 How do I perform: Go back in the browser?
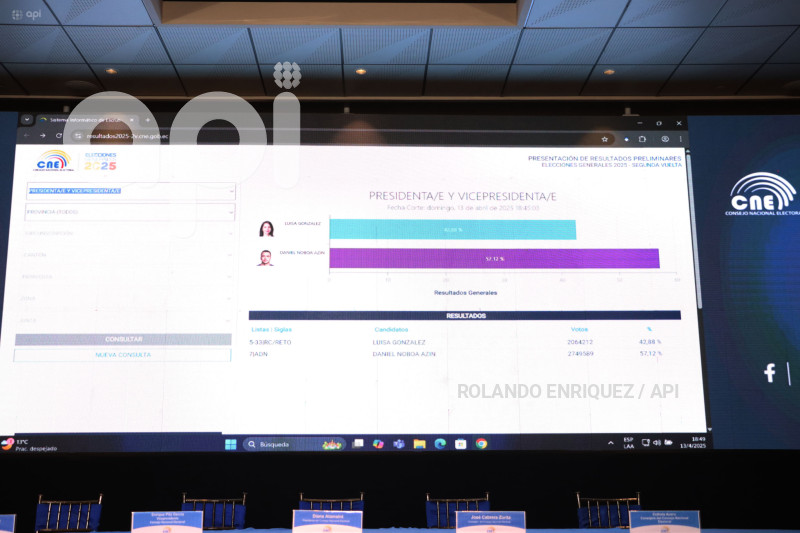pos(27,136)
